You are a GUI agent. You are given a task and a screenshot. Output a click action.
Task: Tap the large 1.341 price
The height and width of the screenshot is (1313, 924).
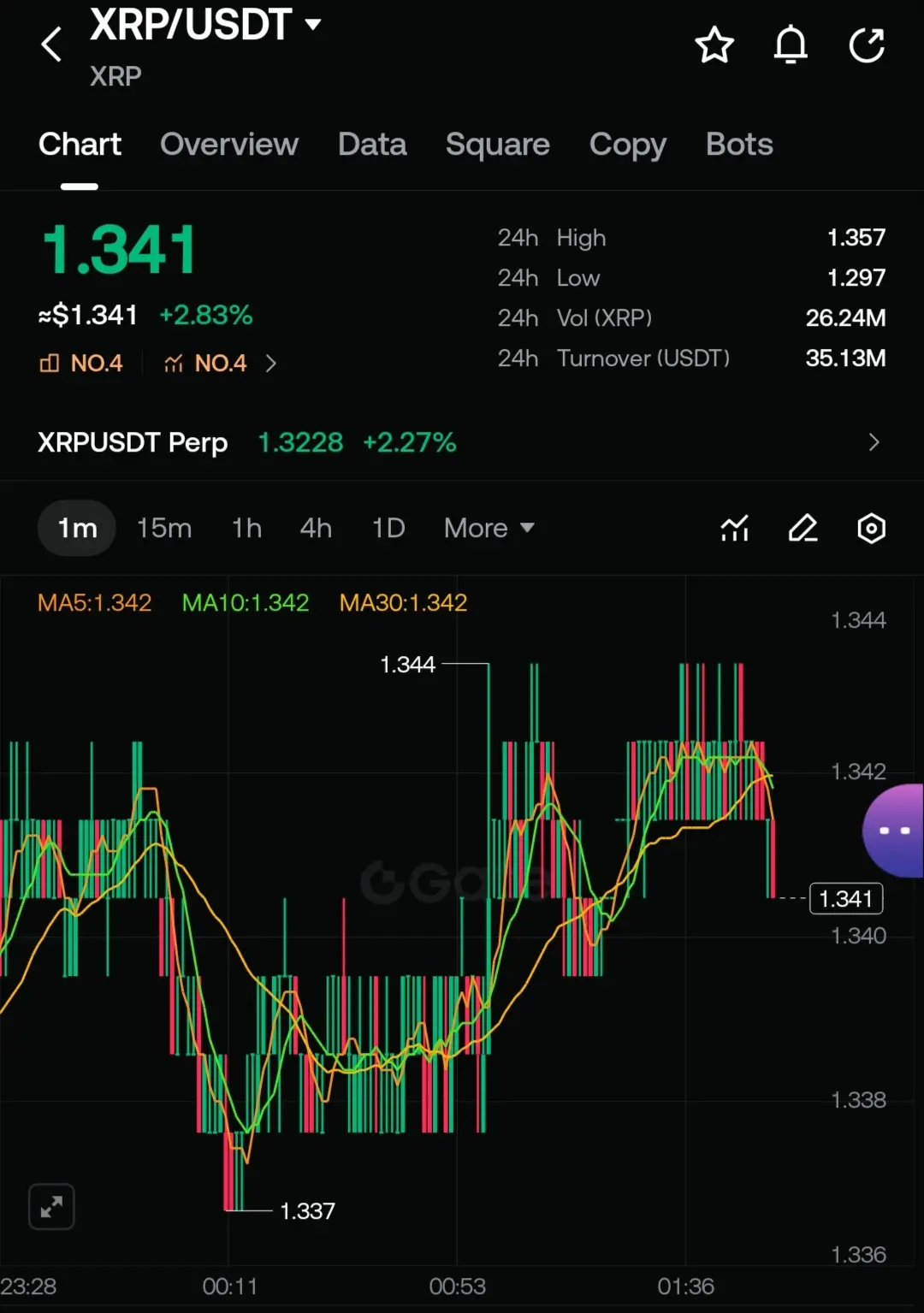coord(119,251)
